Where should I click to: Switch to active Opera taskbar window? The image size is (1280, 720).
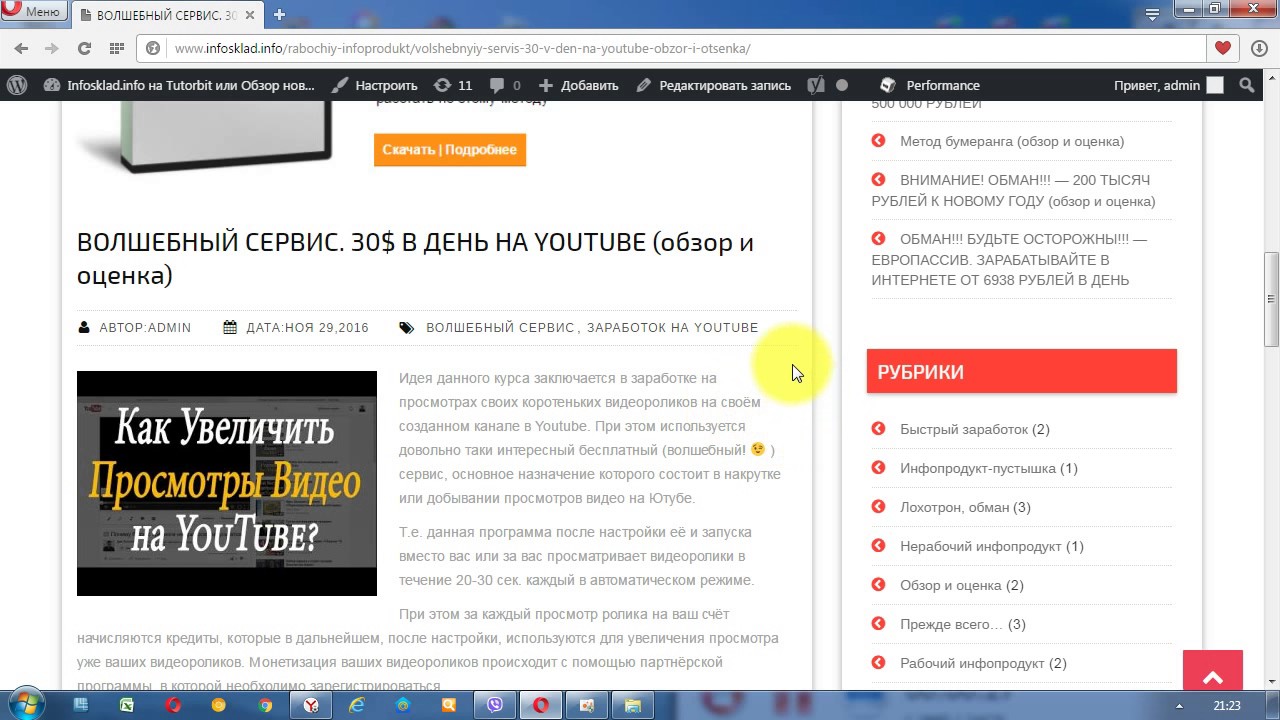541,705
